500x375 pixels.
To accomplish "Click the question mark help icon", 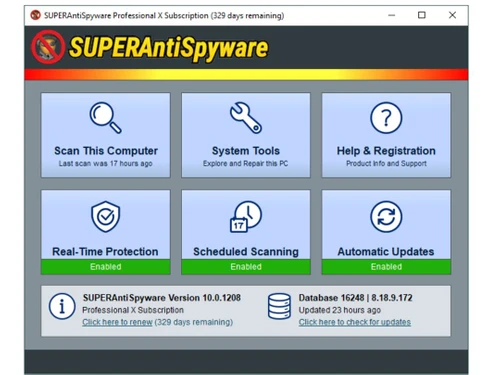I will [x=386, y=118].
